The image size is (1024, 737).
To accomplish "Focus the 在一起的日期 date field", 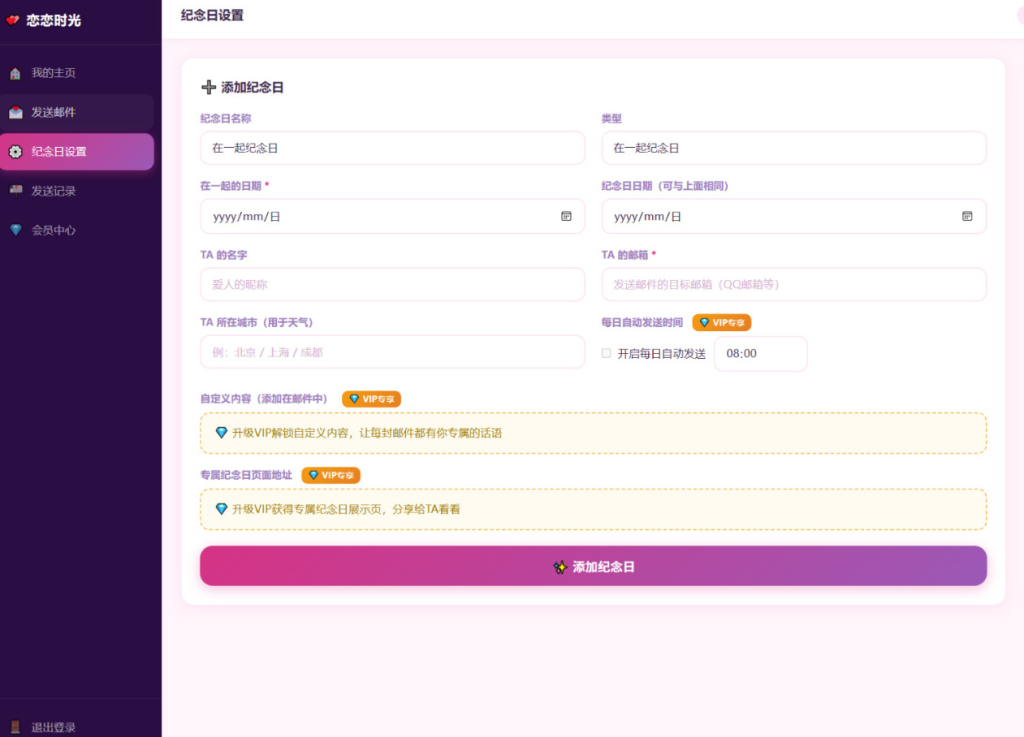I will (x=392, y=216).
